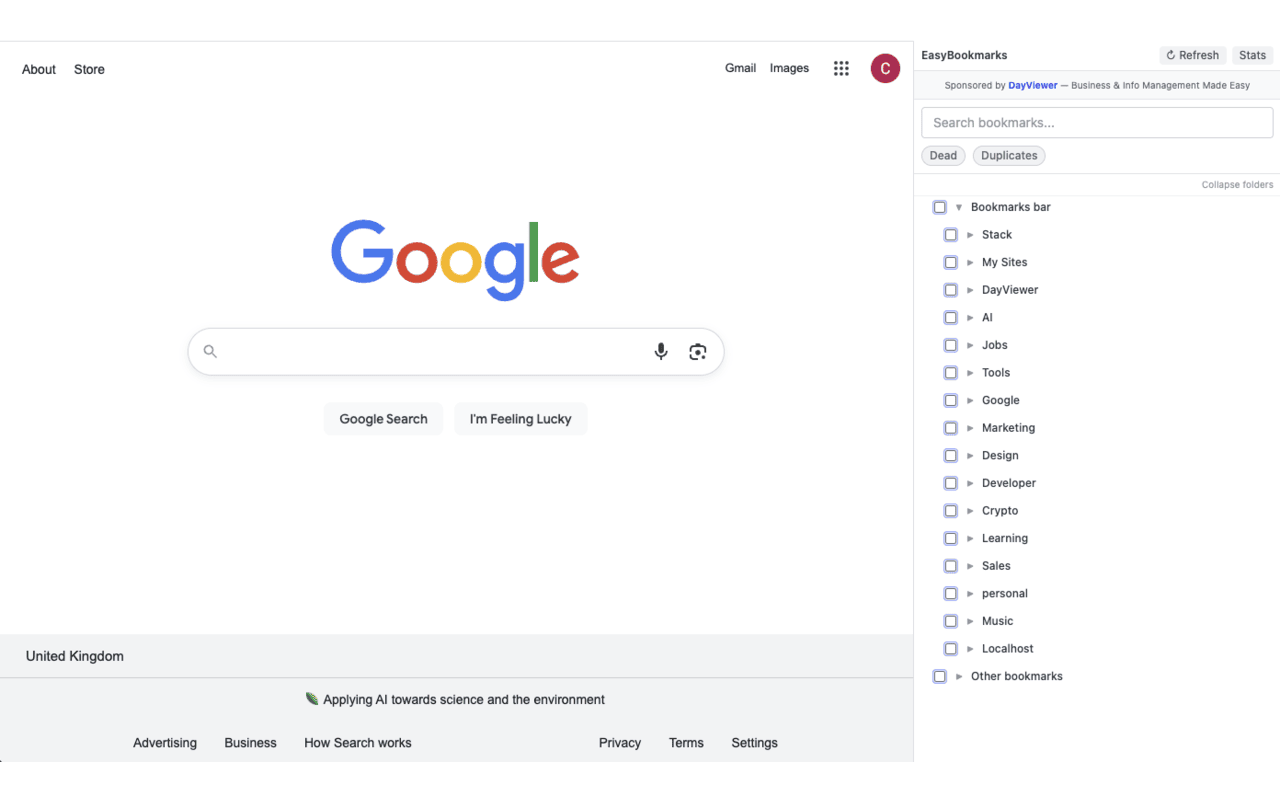Select the Crypto folder label
The image size is (1280, 800).
click(1000, 510)
